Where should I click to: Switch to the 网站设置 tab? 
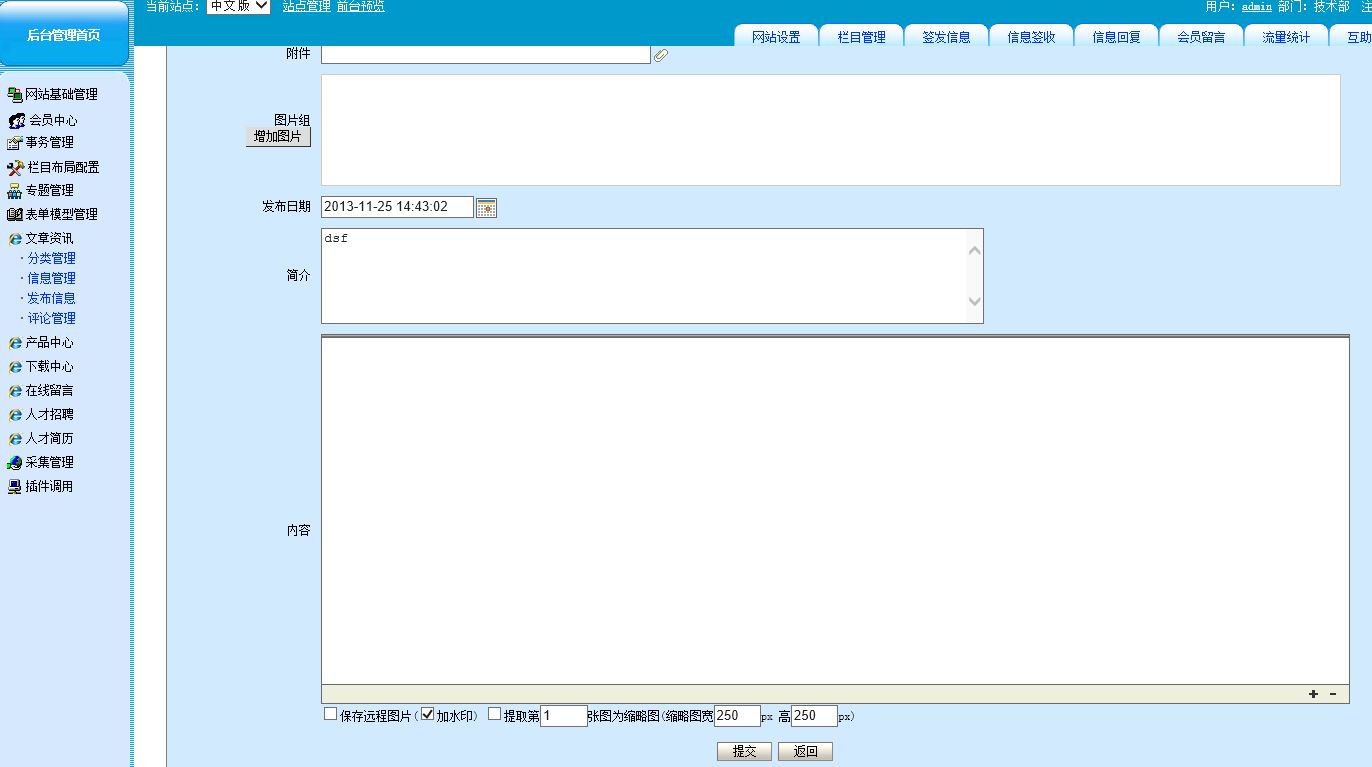click(x=776, y=37)
